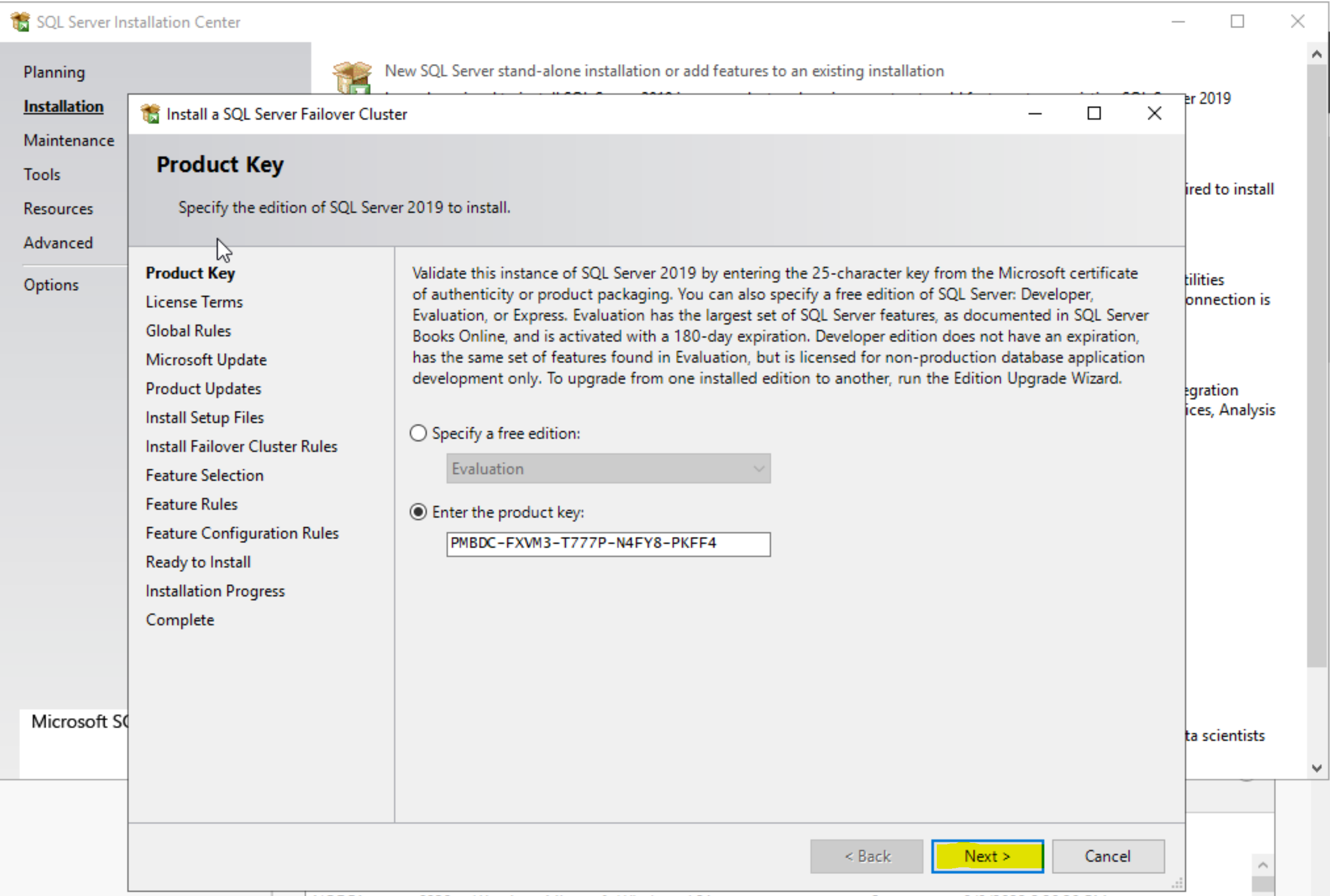Click the product key text field
The height and width of the screenshot is (896, 1330).
click(x=608, y=544)
